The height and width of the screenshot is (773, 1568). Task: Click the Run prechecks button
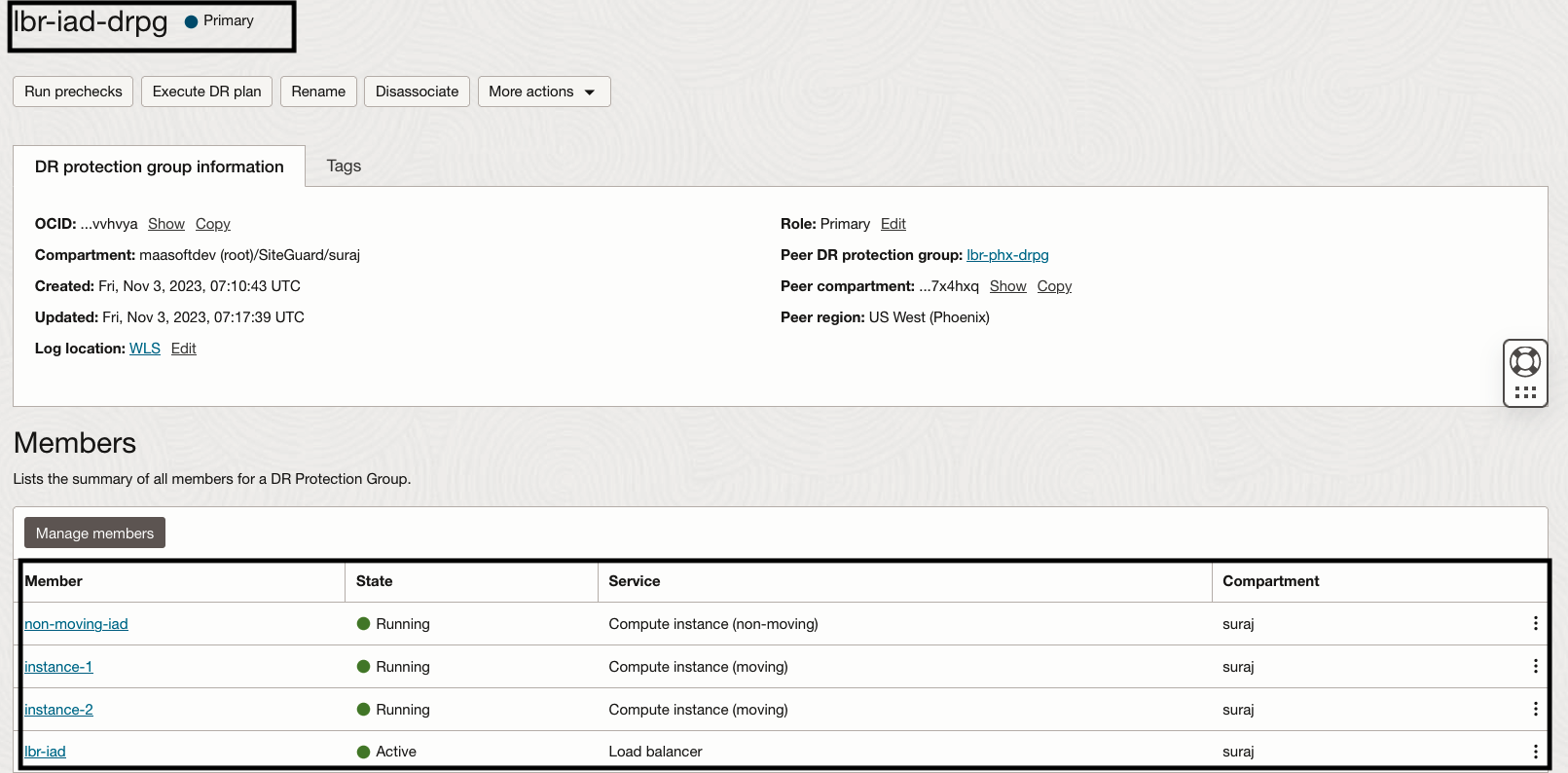[x=73, y=92]
